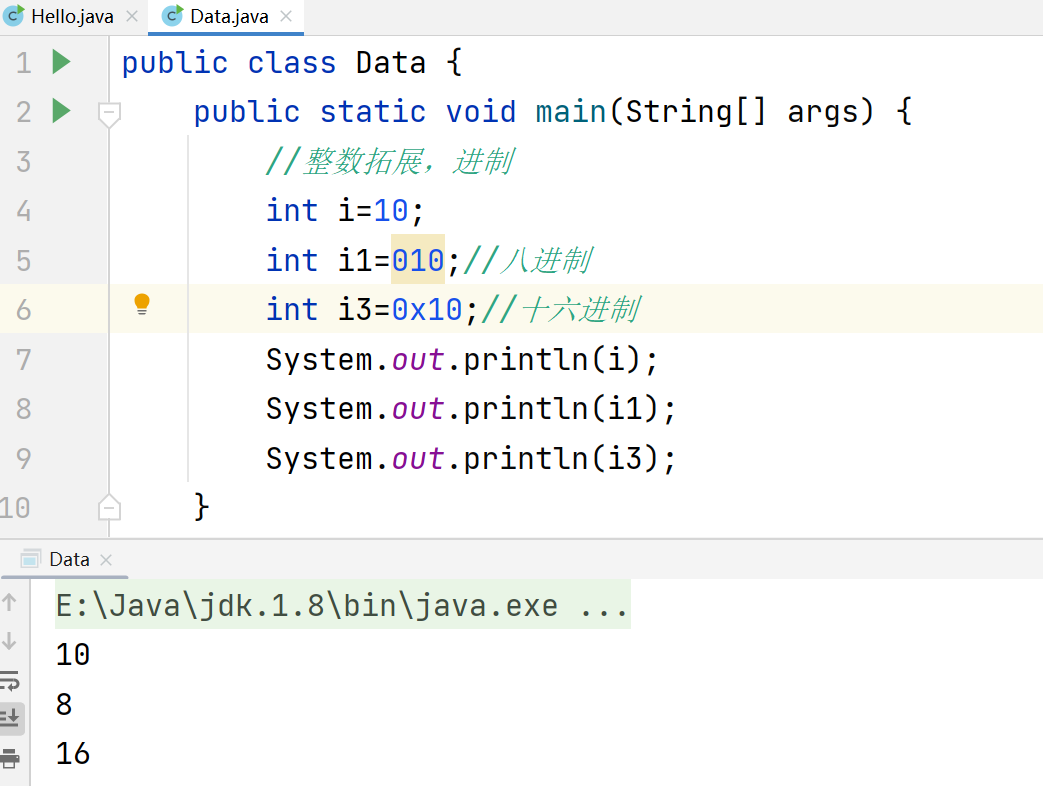Image resolution: width=1043 pixels, height=786 pixels.
Task: Open the yellow lightbulb quick-fix on line 6
Action: click(x=142, y=304)
